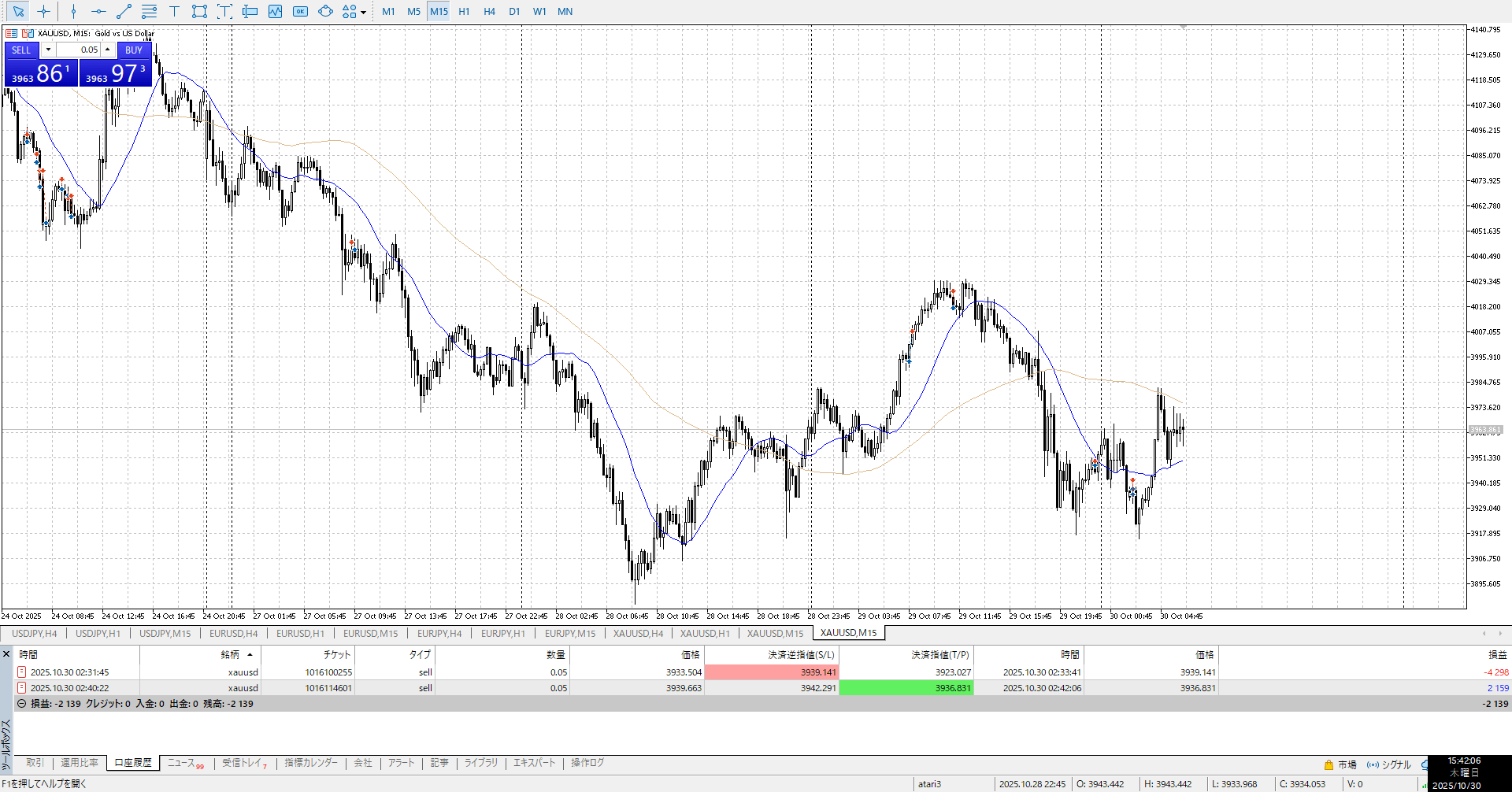Switch chart timeframe to M1
Viewport: 1512px width, 792px height.
[x=388, y=12]
